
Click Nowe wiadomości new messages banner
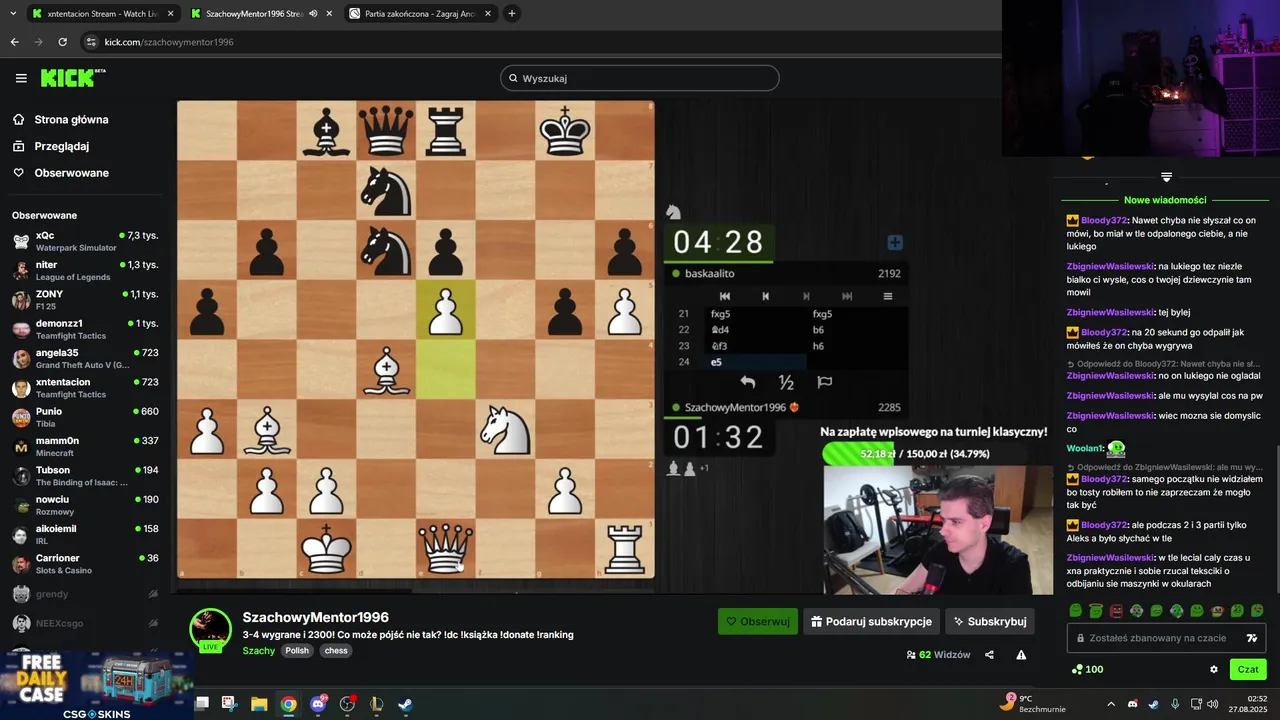point(1165,200)
